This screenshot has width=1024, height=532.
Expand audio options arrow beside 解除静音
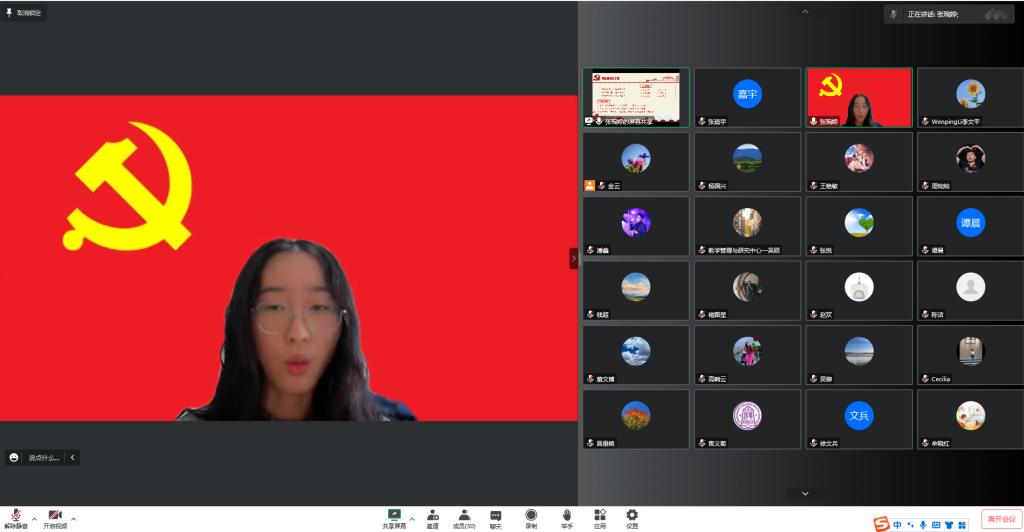tap(34, 519)
